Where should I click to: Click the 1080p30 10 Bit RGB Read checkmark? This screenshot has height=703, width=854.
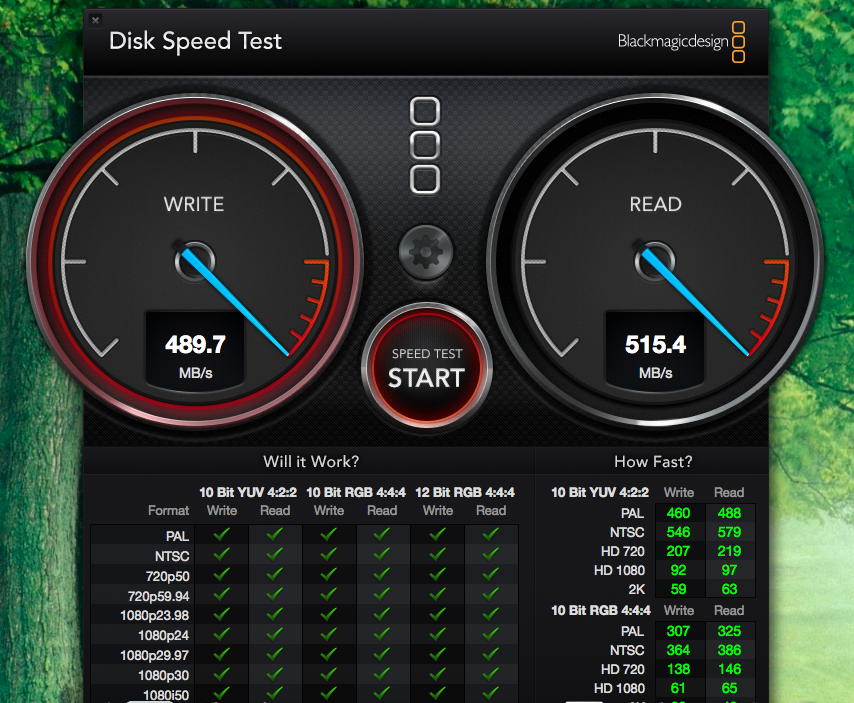click(x=382, y=674)
